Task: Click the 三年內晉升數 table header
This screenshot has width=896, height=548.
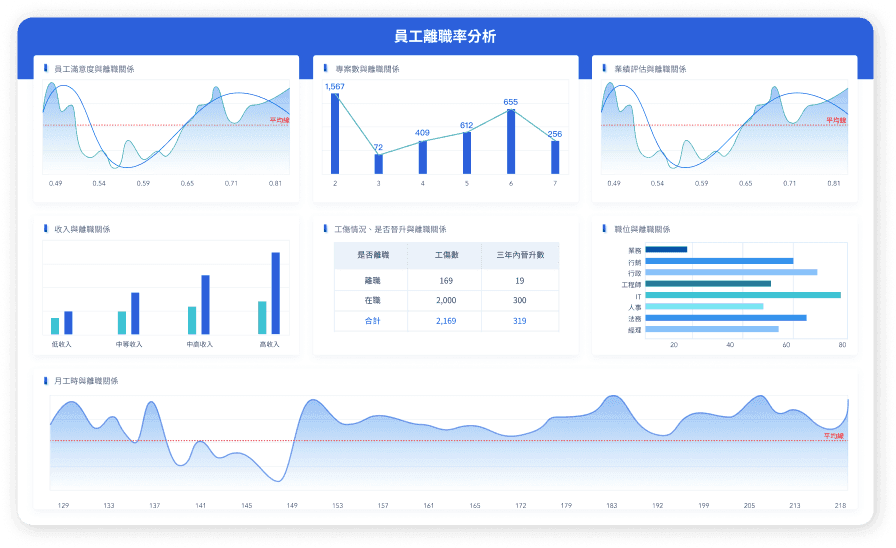Action: [x=520, y=255]
